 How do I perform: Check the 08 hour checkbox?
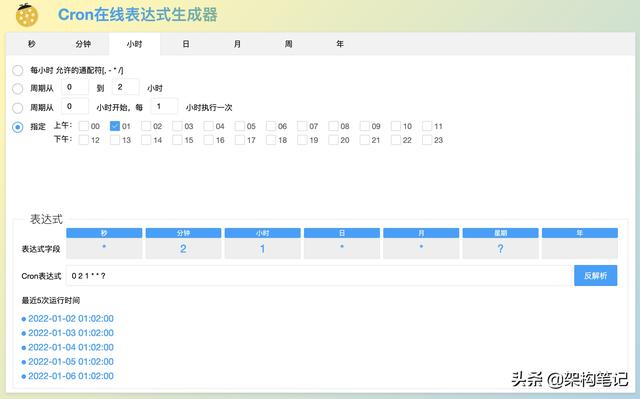333,126
